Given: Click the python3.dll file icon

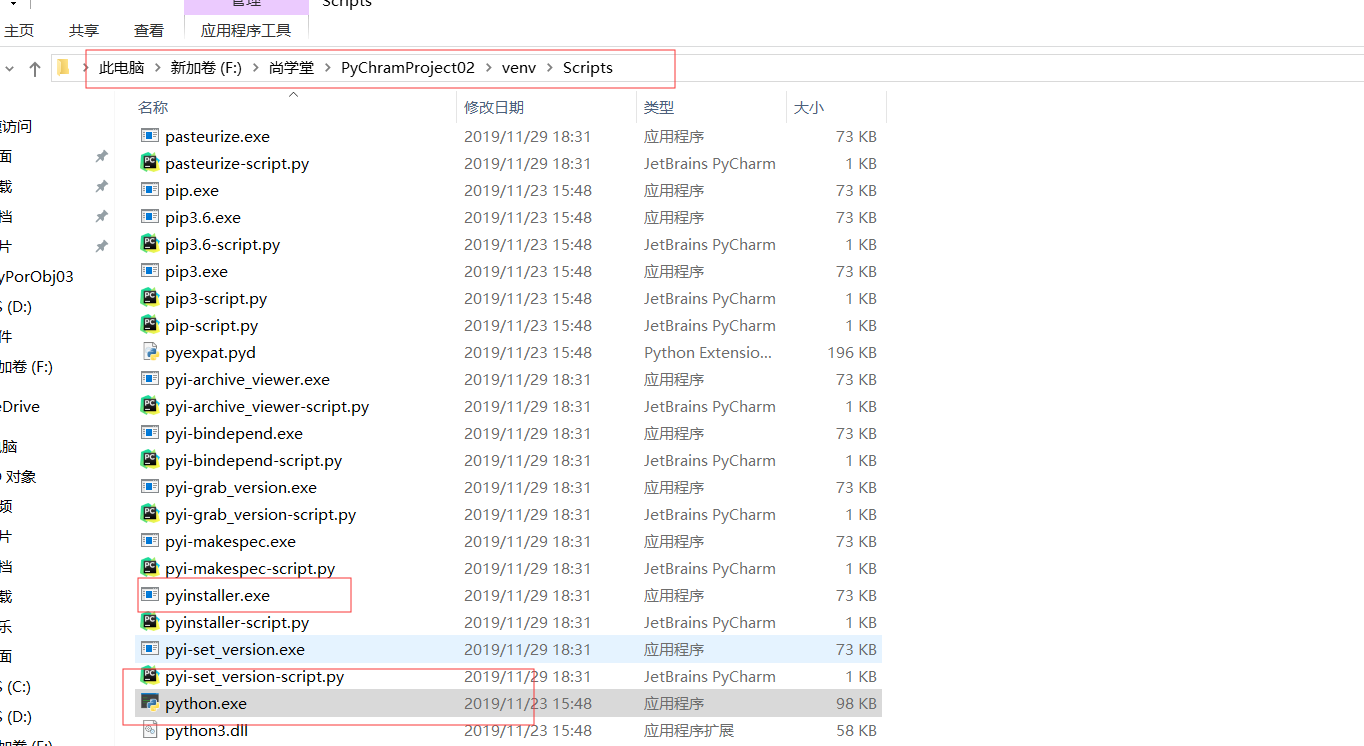Looking at the screenshot, I should (x=150, y=730).
